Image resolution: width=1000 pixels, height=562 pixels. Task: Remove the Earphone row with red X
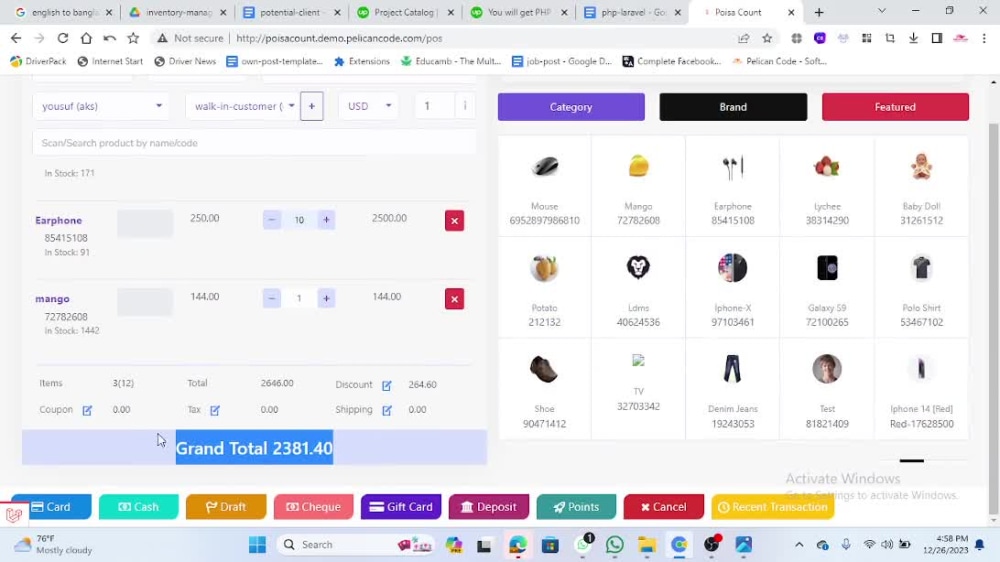coord(454,221)
